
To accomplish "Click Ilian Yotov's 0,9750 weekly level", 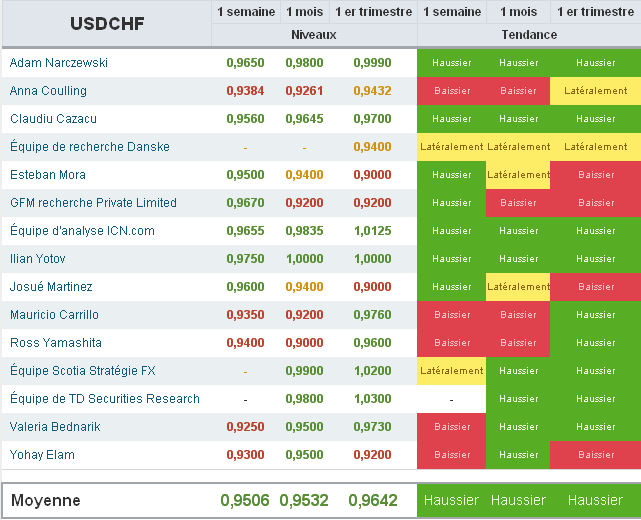I will coord(245,259).
